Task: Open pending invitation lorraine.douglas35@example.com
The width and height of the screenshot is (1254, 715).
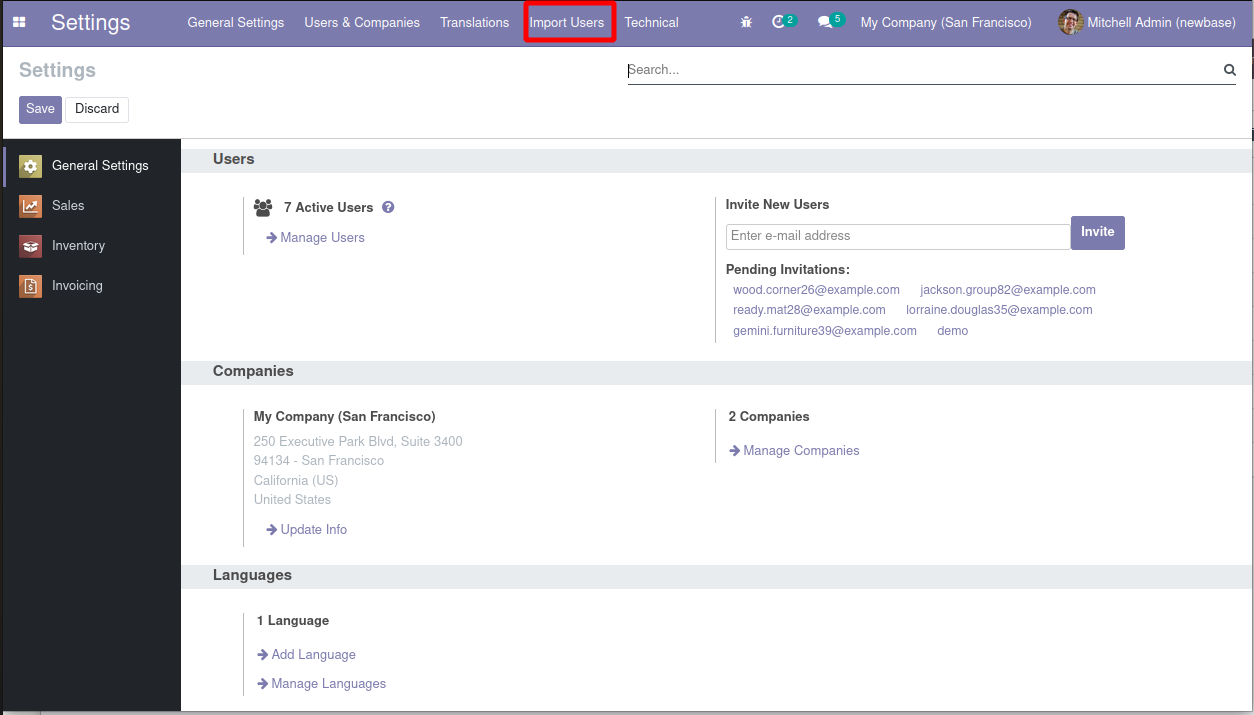Action: pos(999,310)
